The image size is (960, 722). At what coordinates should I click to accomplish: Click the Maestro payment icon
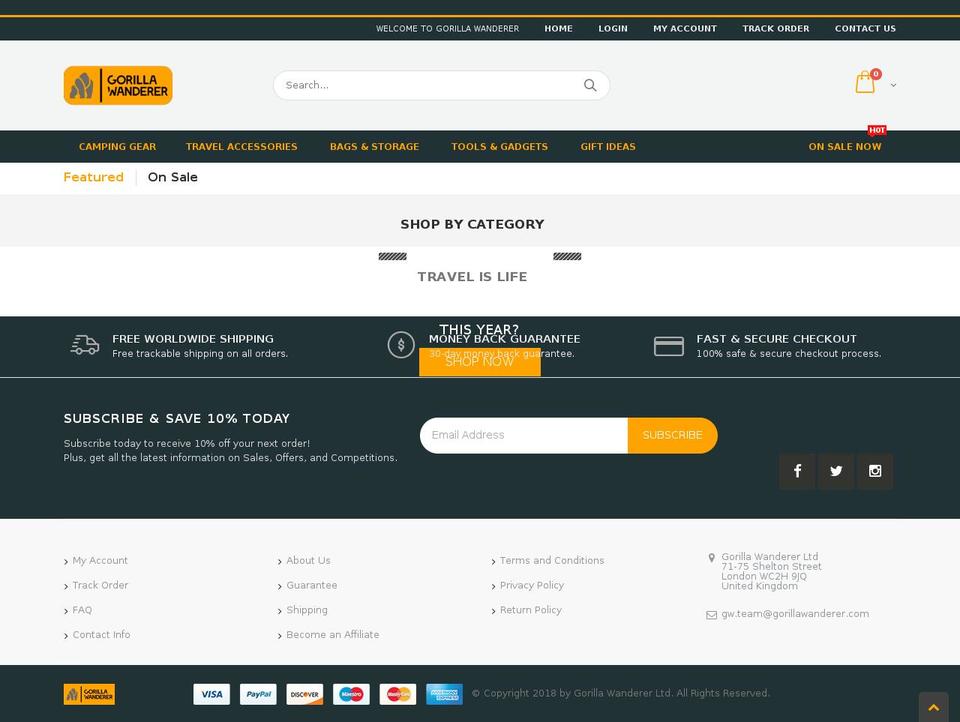point(351,694)
